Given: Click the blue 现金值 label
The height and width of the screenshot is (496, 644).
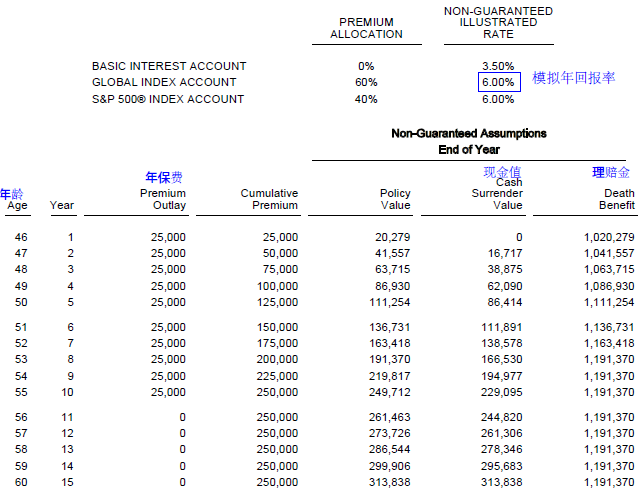Looking at the screenshot, I should point(502,172).
